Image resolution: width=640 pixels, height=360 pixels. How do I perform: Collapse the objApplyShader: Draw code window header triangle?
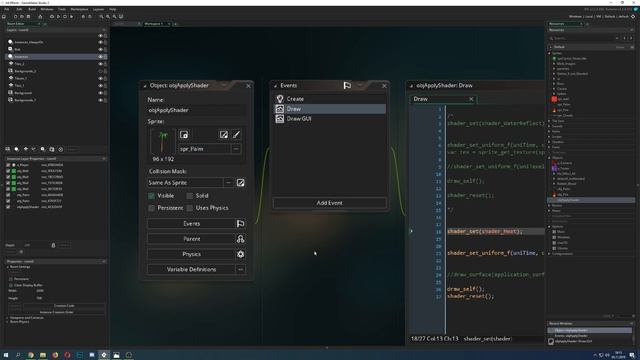point(411,86)
